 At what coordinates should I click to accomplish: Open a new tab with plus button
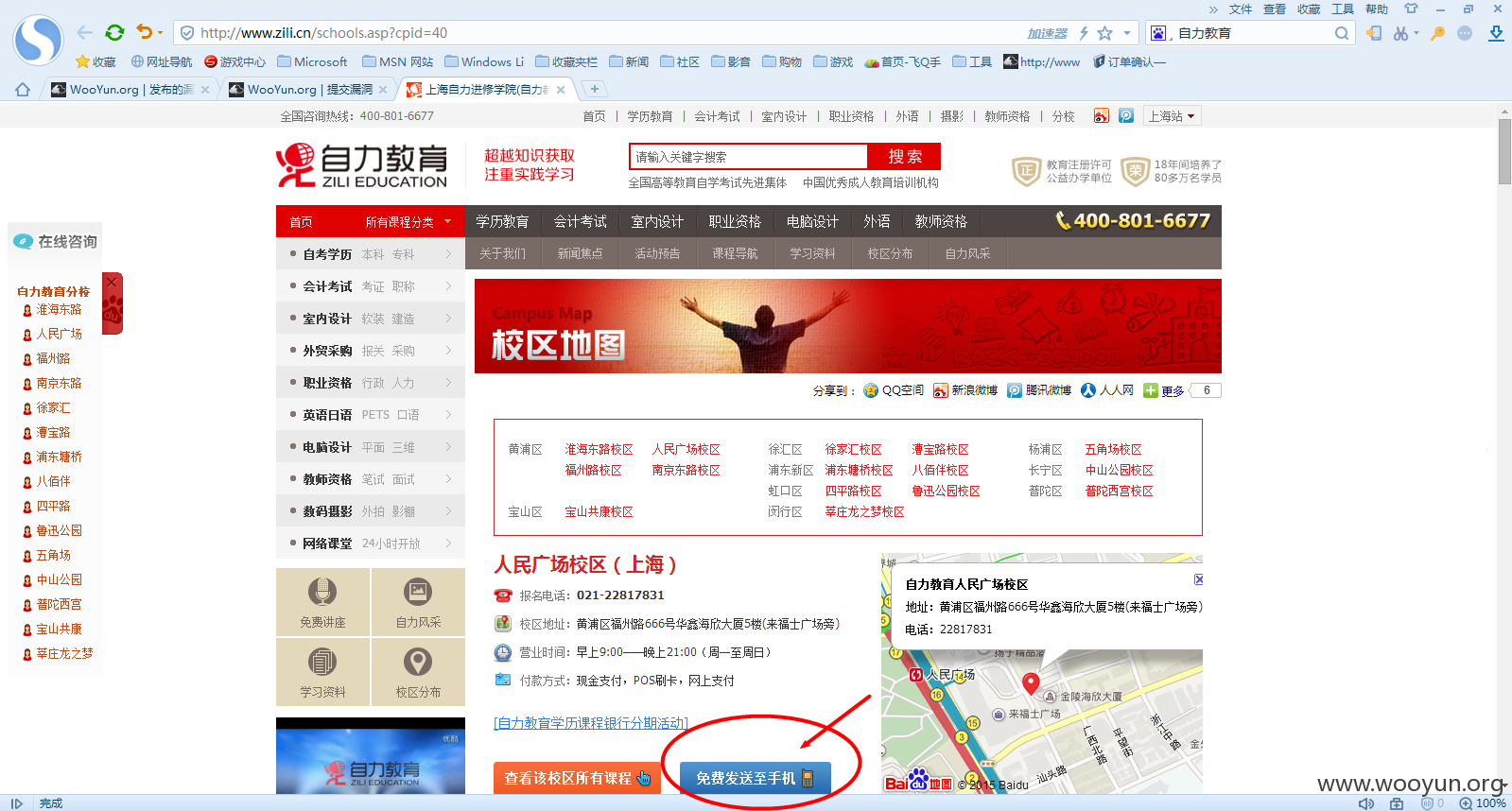click(x=595, y=89)
